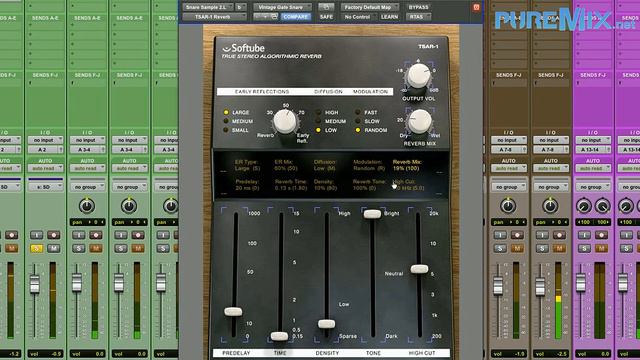Viewport: 640px width, 360px height.
Task: Record-arm the A 2 output channel
Action: click(x=53, y=235)
